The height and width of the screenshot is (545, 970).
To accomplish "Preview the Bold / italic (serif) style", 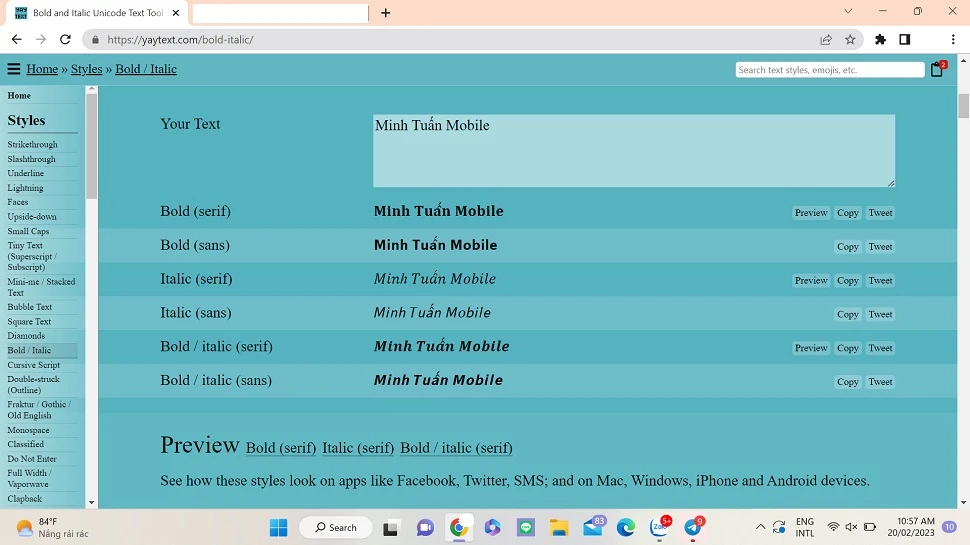I will [x=811, y=348].
